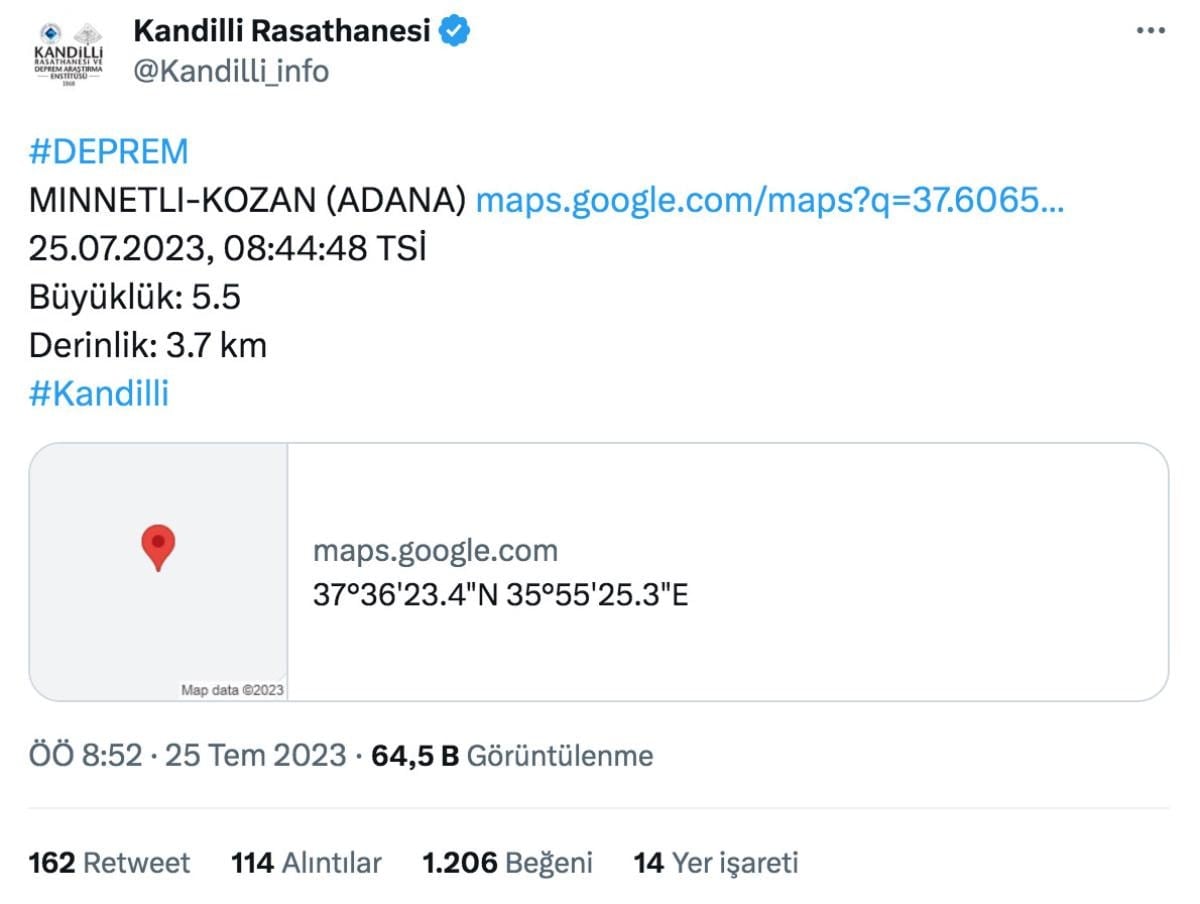
Task: Open the Kandilli Rasathanesi display name
Action: click(x=281, y=32)
